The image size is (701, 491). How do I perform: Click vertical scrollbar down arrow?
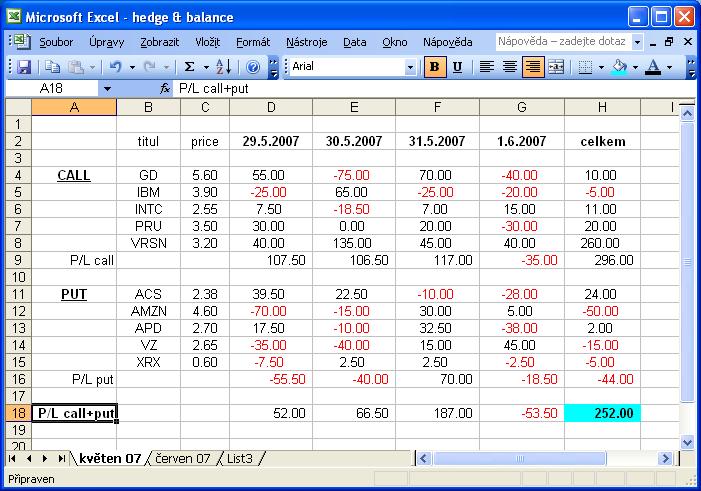click(x=688, y=442)
